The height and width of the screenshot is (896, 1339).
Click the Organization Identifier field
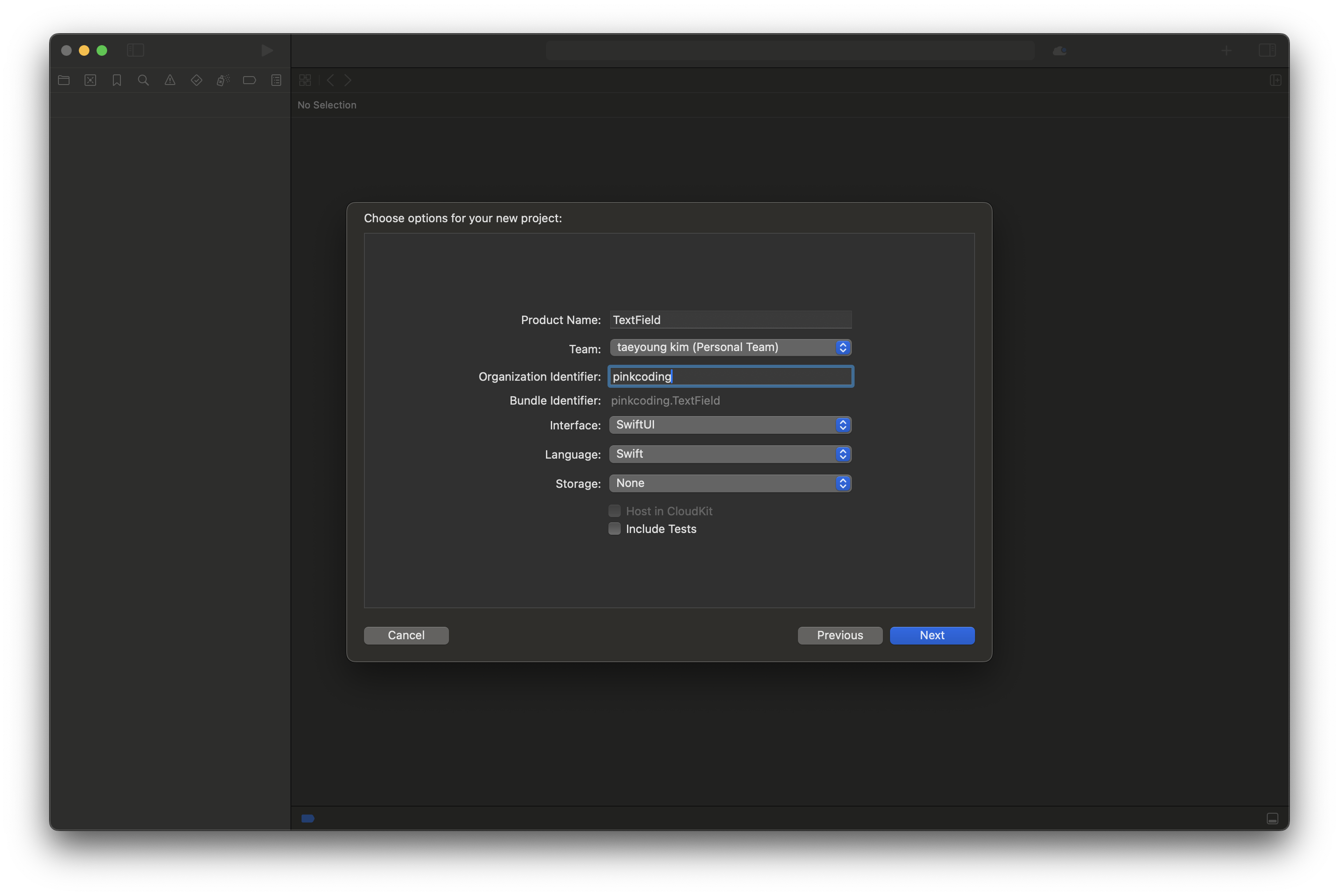(x=731, y=375)
